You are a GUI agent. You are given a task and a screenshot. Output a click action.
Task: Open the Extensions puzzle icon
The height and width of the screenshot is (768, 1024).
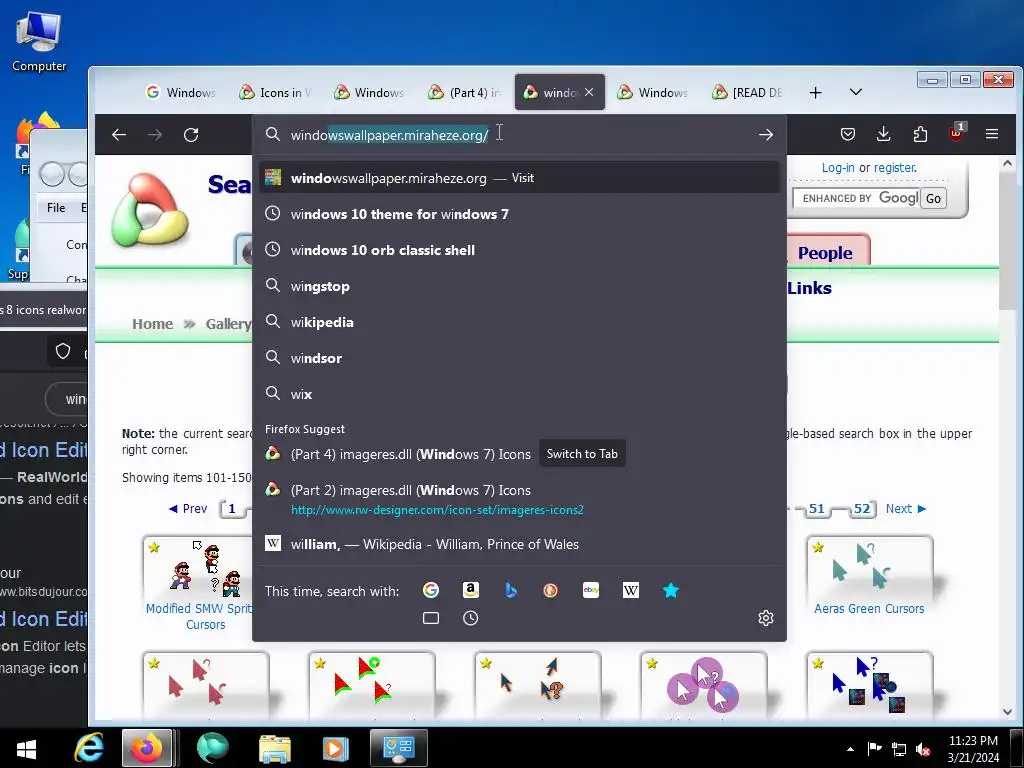[920, 134]
